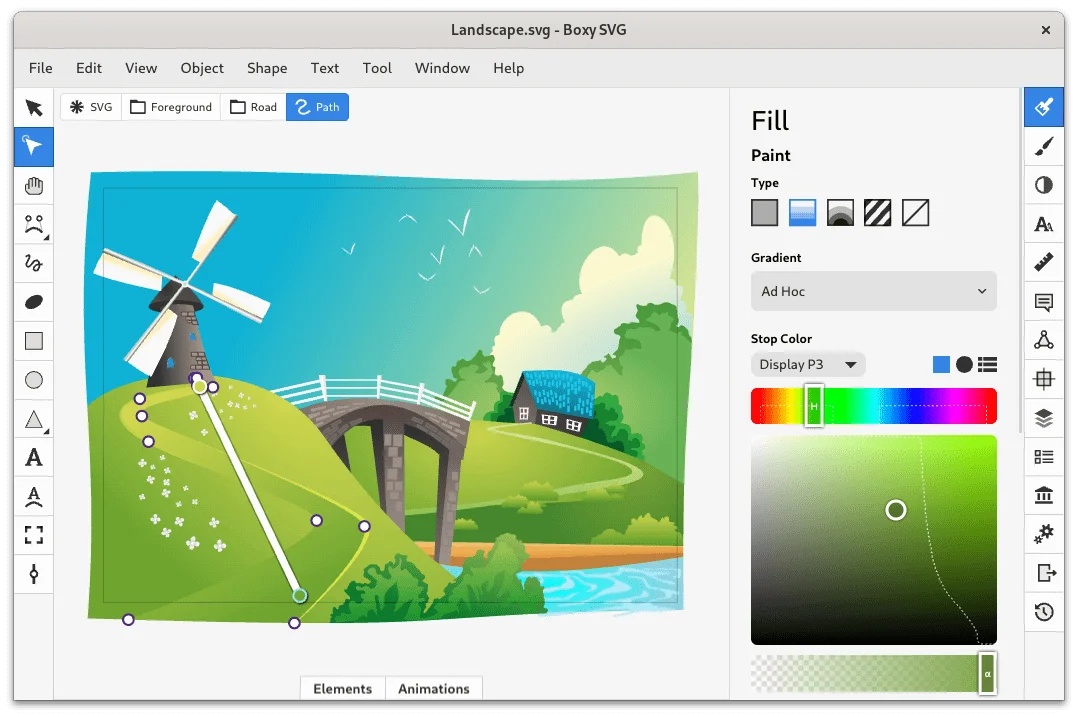Image resolution: width=1078 pixels, height=717 pixels.
Task: Open the Animations tab
Action: (x=434, y=689)
